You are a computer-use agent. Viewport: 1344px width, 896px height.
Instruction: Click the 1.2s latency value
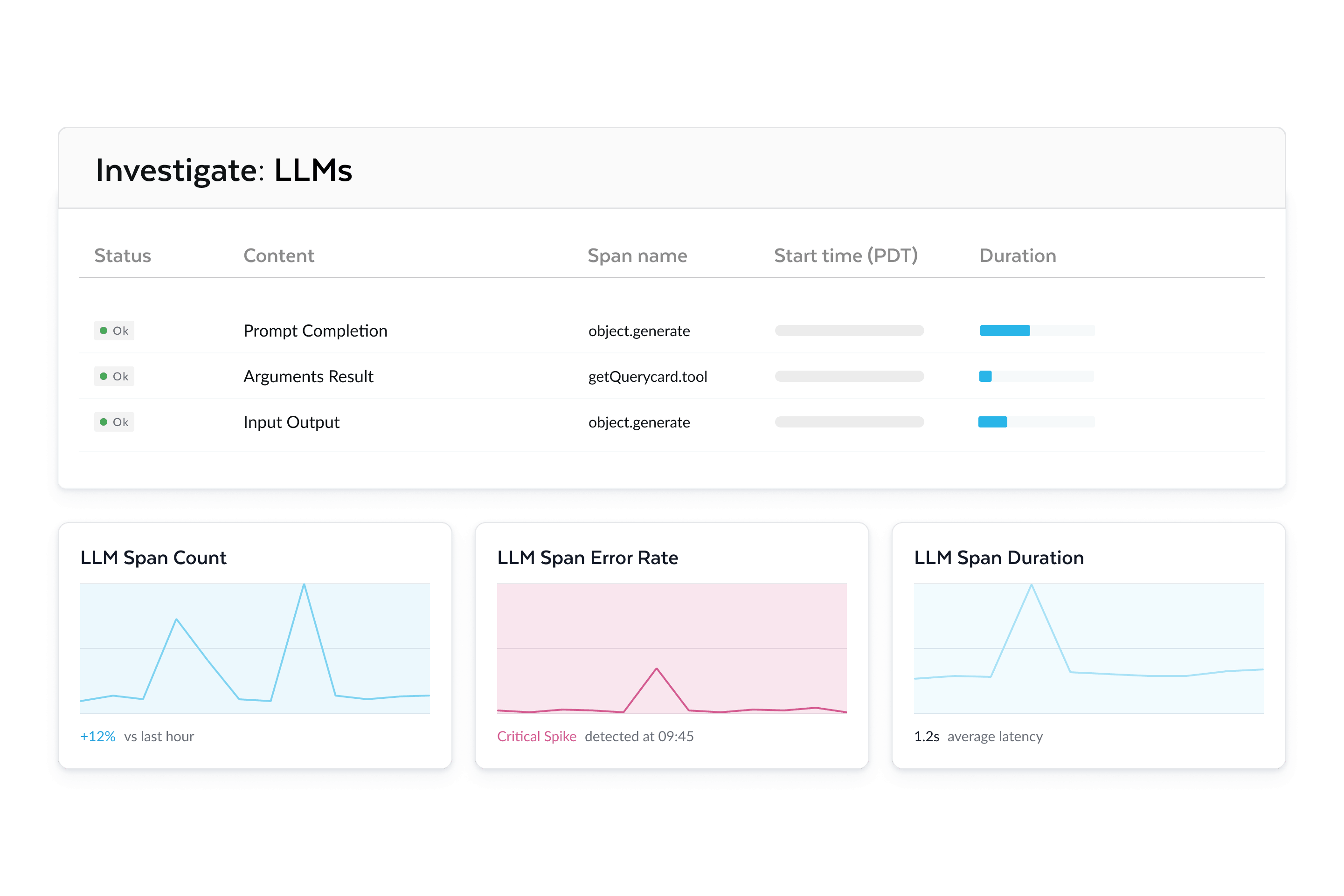click(x=927, y=736)
